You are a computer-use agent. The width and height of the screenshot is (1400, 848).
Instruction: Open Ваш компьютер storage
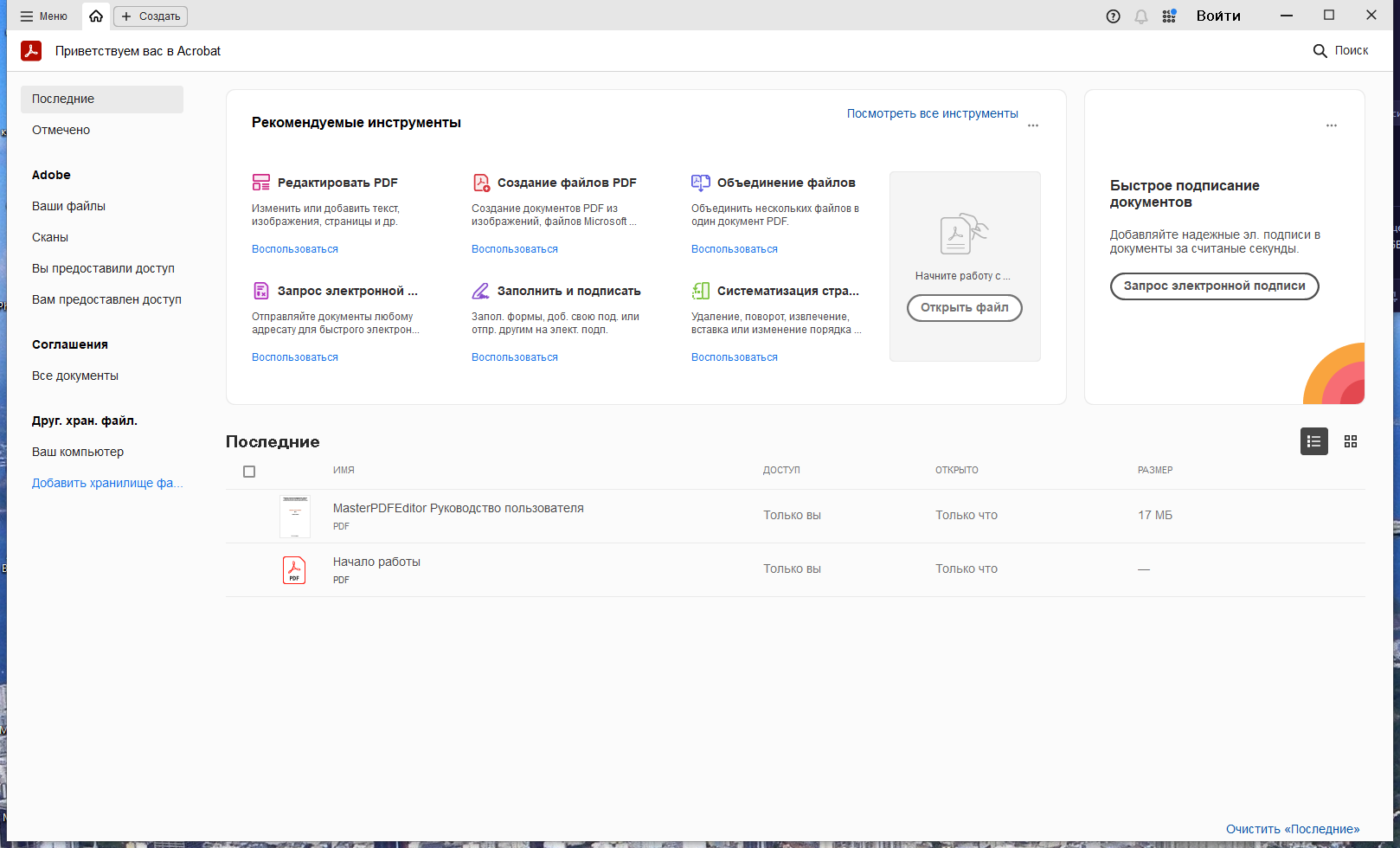tap(78, 452)
